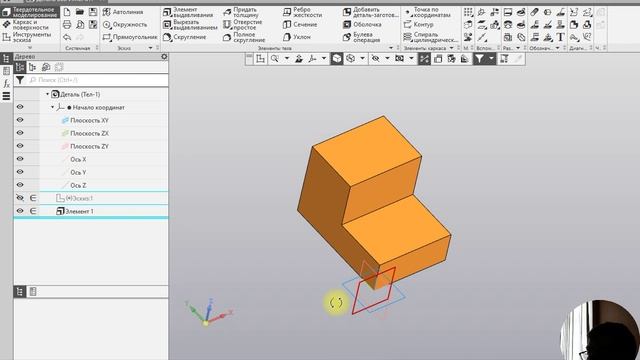Image resolution: width=640 pixels, height=360 pixels.
Task: Hide Элемент 1 with eye icon
Action: 20,211
